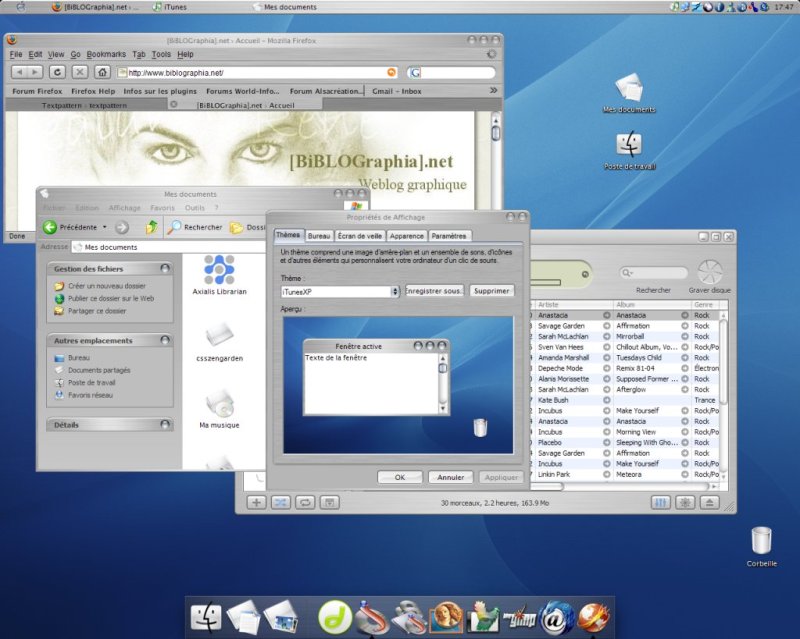Toggle iTunes artwork panel button

(x=330, y=503)
